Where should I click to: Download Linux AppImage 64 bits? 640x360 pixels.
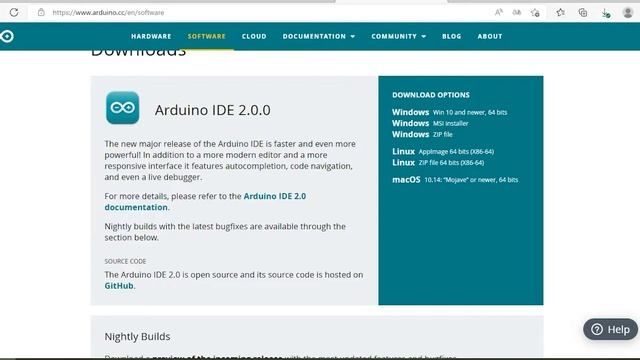tap(443, 151)
